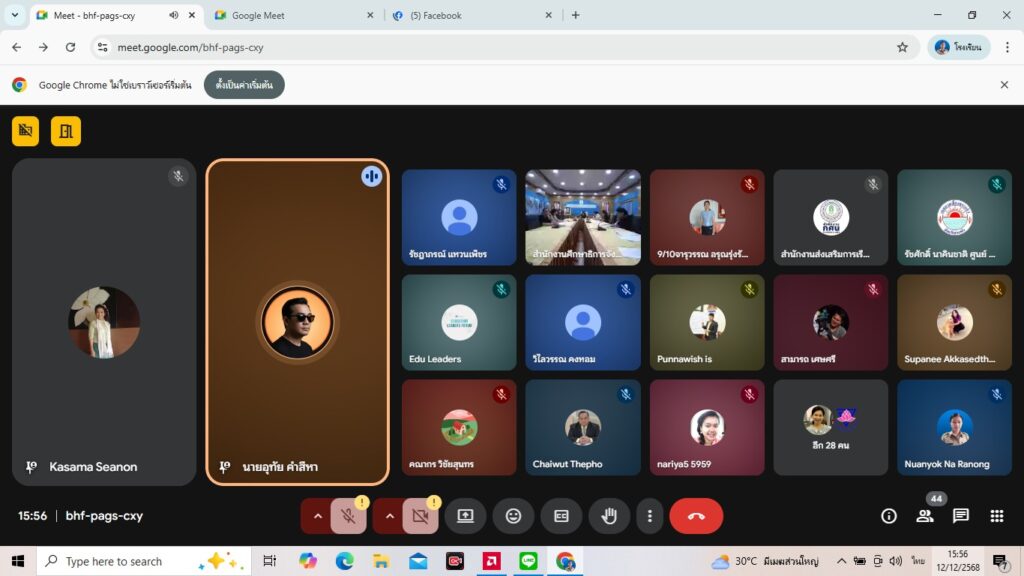
Task: Open the meeting details info icon
Action: point(888,516)
